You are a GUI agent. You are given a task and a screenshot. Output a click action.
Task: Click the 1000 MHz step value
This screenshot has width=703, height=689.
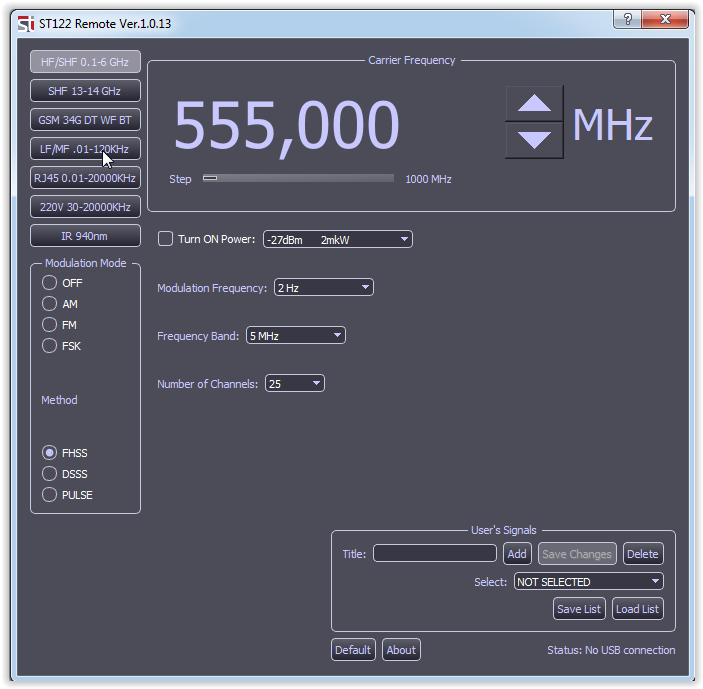(428, 179)
